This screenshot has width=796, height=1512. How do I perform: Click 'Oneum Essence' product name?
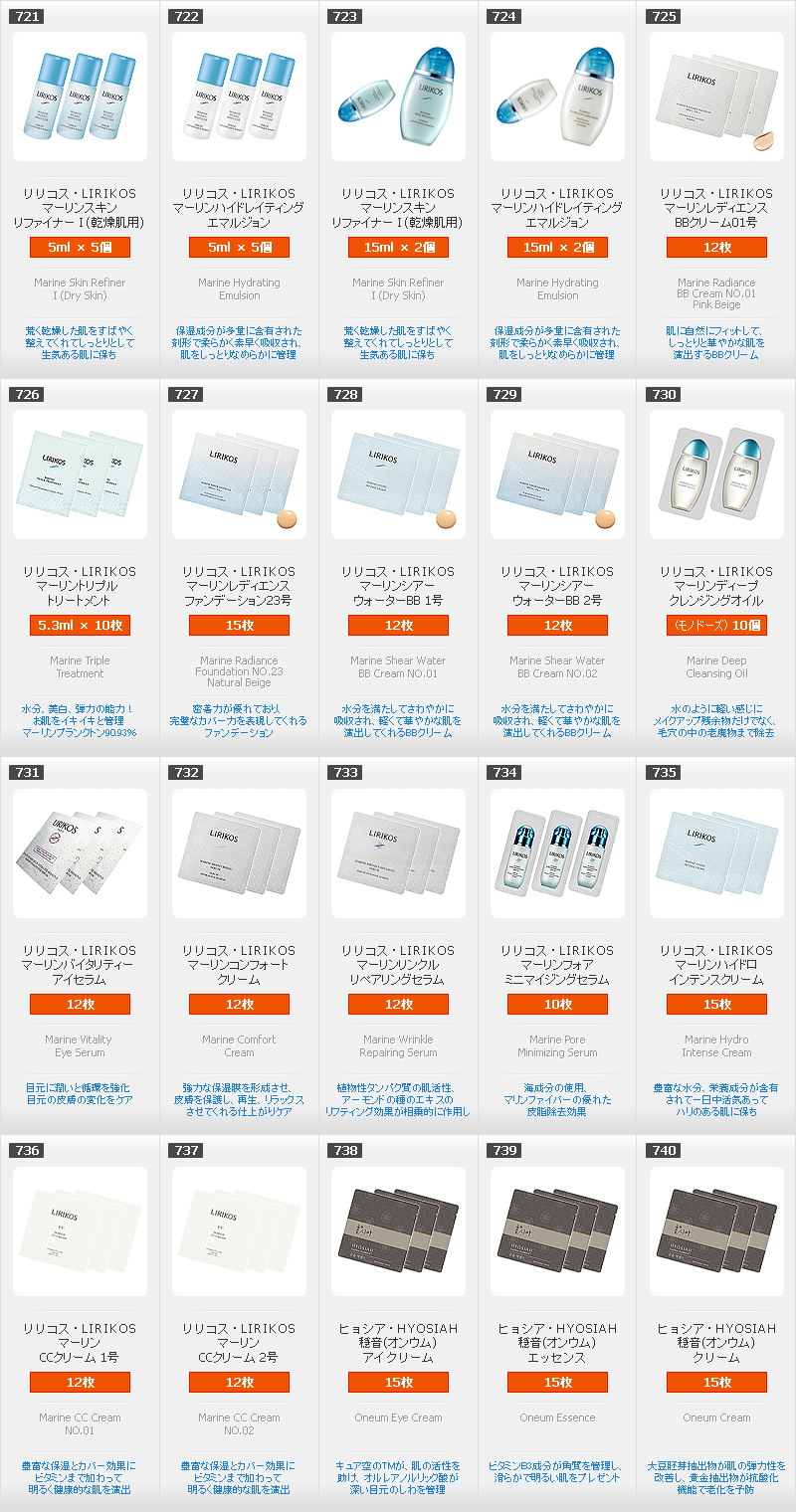click(557, 1417)
